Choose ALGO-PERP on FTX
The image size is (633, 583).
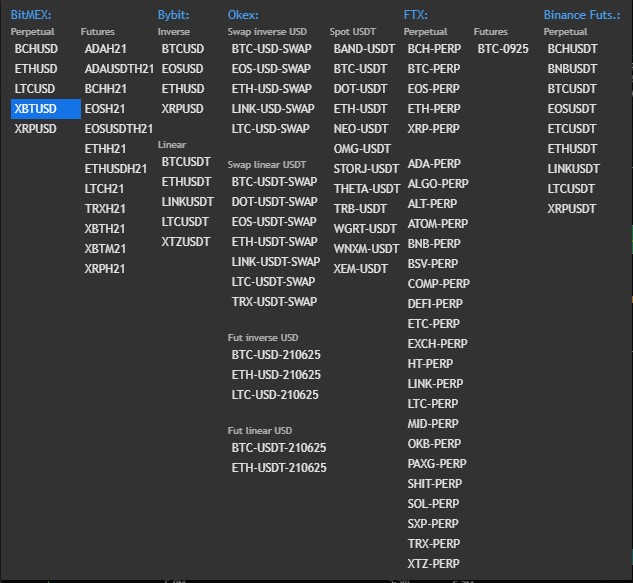pos(438,184)
